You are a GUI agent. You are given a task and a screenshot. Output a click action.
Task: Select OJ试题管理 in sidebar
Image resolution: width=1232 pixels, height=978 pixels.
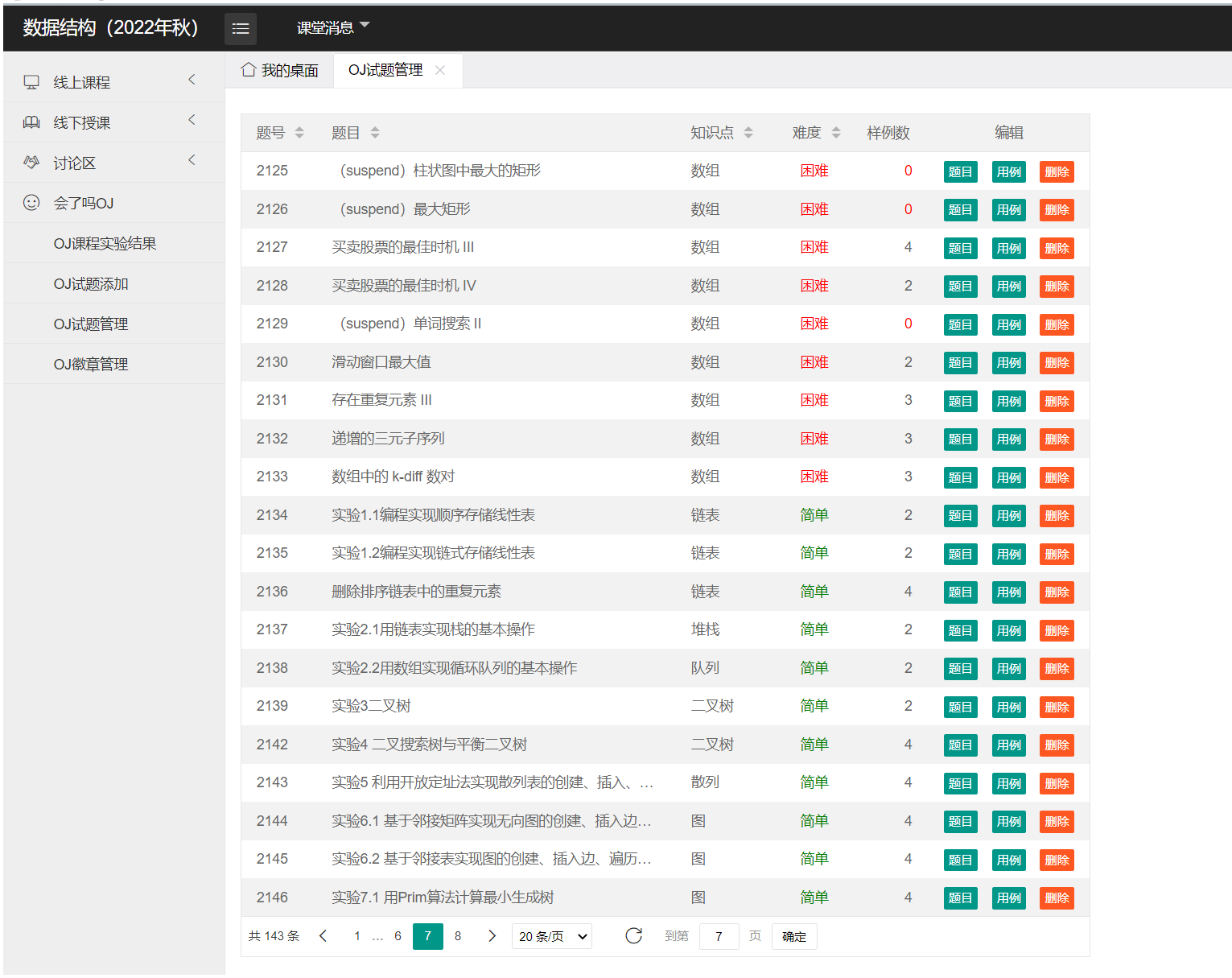[91, 324]
